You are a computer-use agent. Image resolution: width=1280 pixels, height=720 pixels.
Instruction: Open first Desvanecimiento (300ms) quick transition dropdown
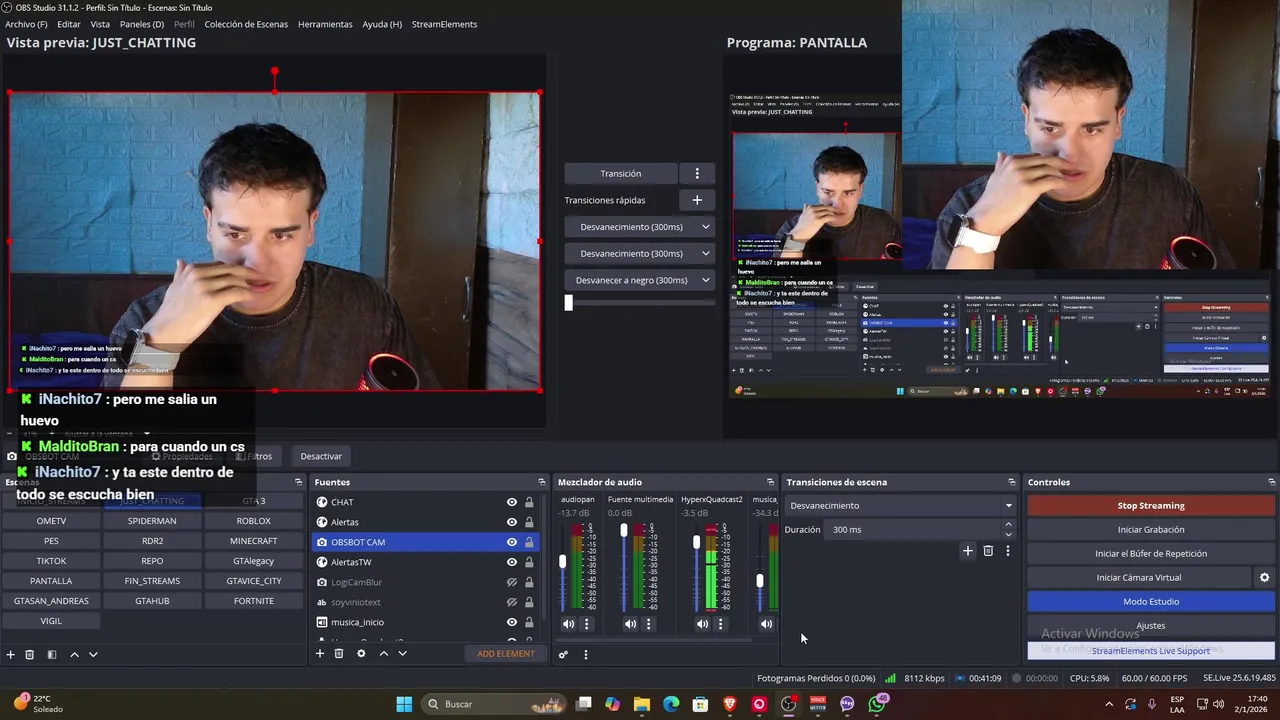(x=639, y=227)
